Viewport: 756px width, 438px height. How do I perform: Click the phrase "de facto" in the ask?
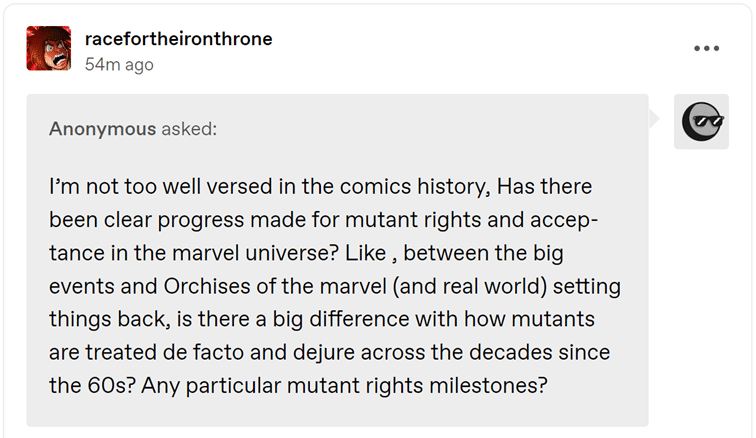pyautogui.click(x=240, y=352)
